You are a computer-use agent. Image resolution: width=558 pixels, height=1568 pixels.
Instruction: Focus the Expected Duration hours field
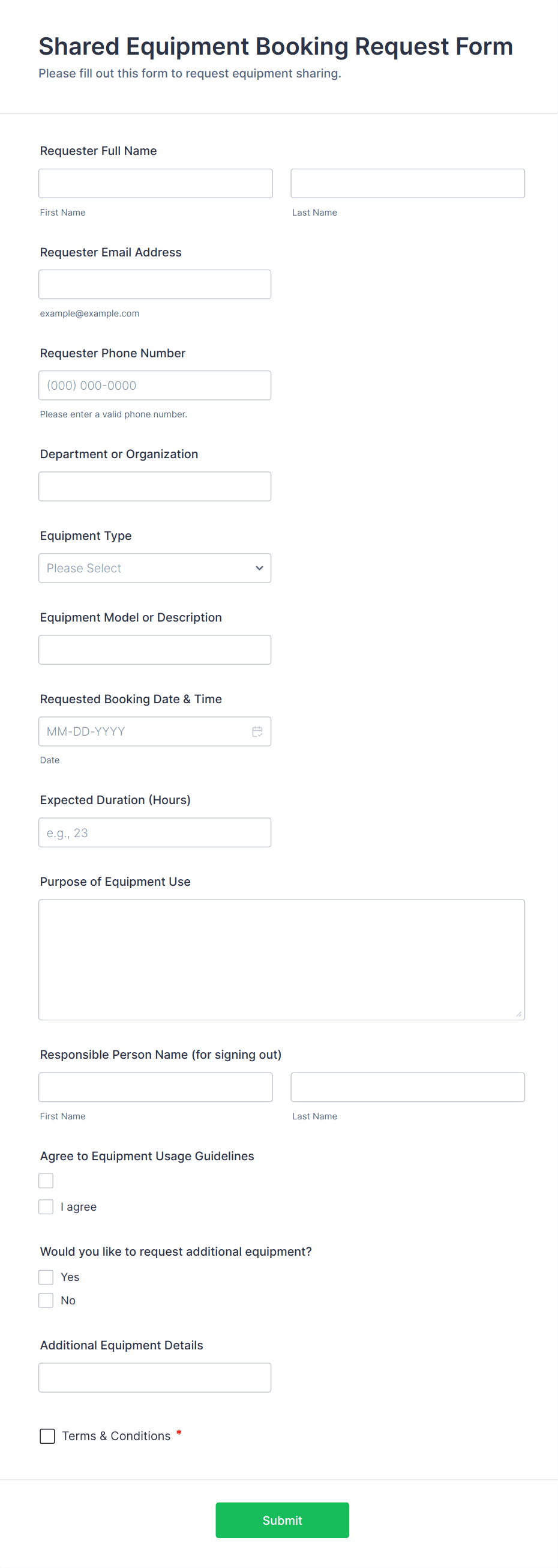coord(154,832)
